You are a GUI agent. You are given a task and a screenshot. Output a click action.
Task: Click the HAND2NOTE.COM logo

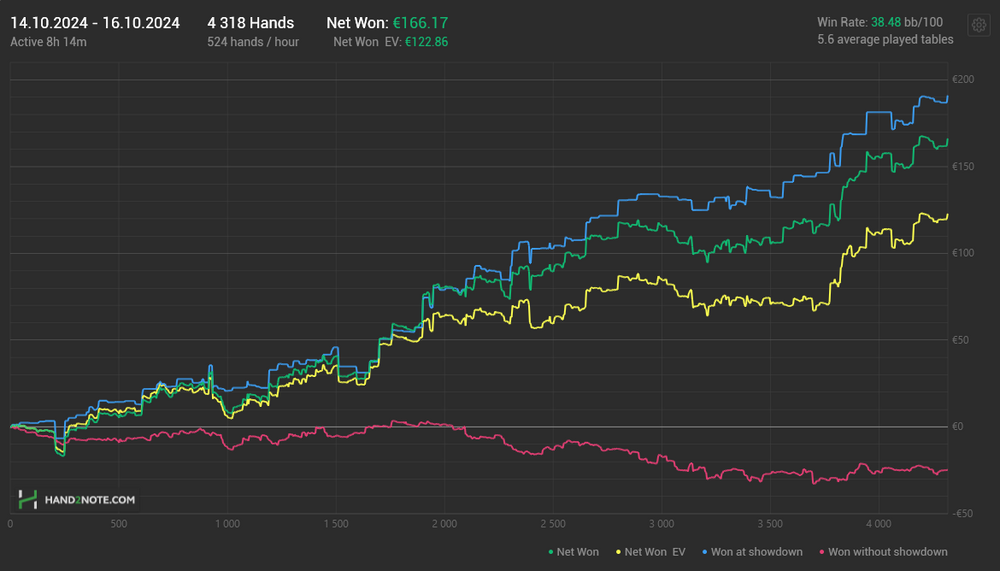77,500
